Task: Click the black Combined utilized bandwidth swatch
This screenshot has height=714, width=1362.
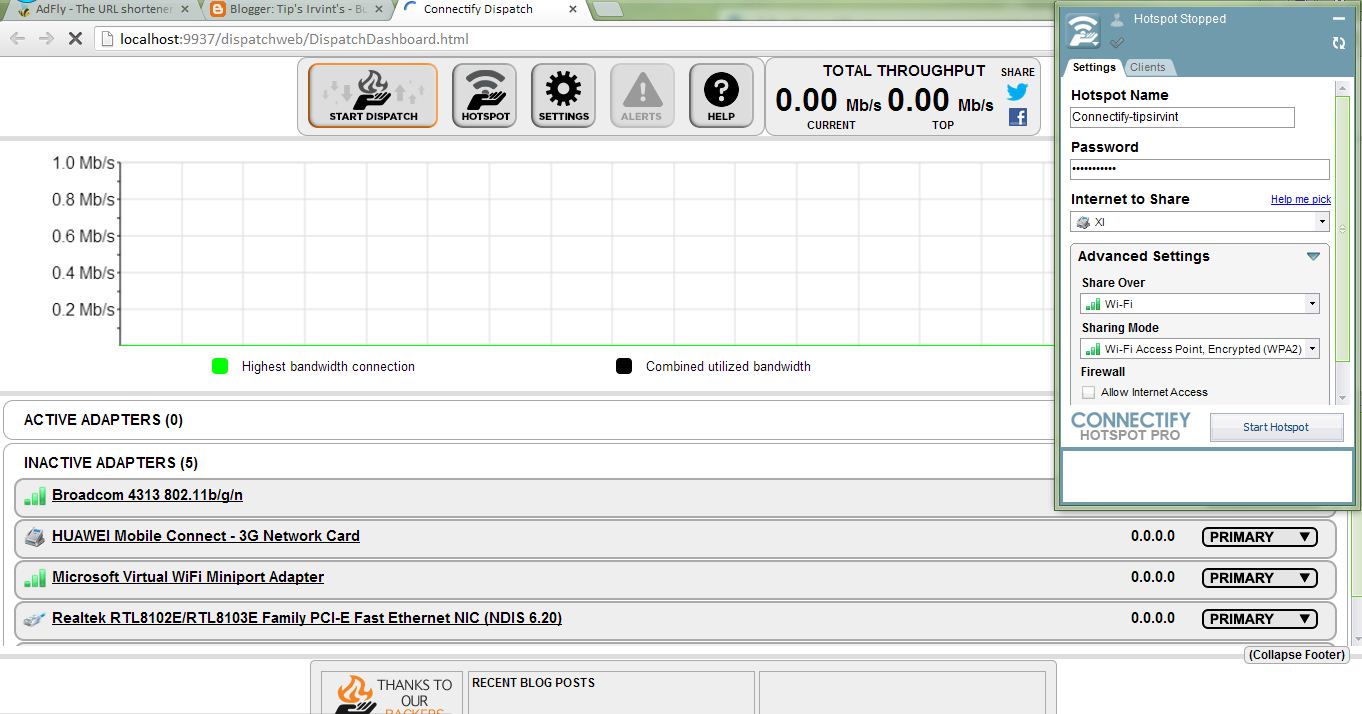Action: point(624,366)
